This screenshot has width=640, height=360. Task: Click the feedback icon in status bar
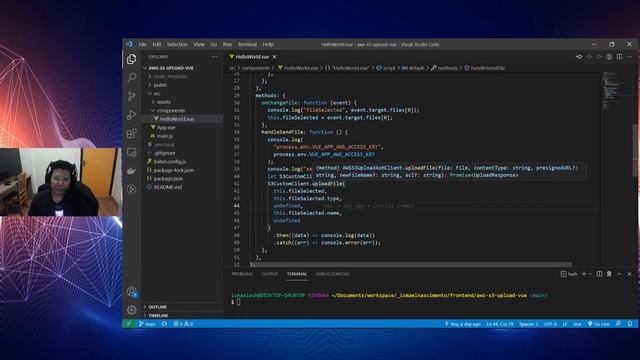[x=618, y=324]
